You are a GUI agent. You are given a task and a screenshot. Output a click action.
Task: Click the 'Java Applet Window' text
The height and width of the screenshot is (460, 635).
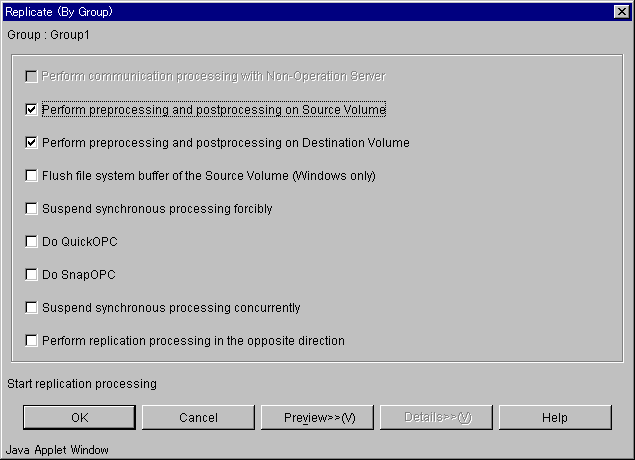pos(57,450)
